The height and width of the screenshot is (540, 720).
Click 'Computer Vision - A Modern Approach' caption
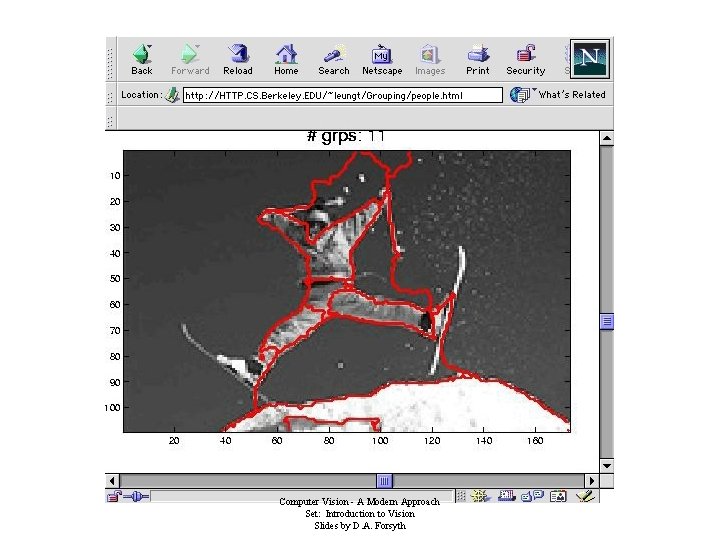[360, 502]
